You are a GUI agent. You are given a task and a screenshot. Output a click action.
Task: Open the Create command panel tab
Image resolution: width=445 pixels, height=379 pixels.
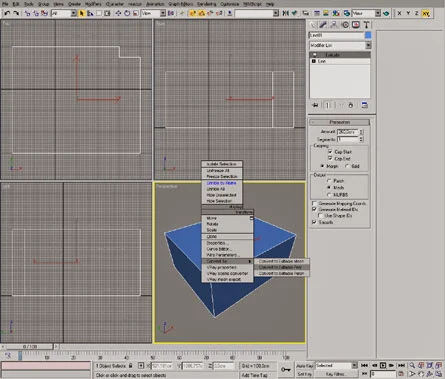click(x=313, y=25)
